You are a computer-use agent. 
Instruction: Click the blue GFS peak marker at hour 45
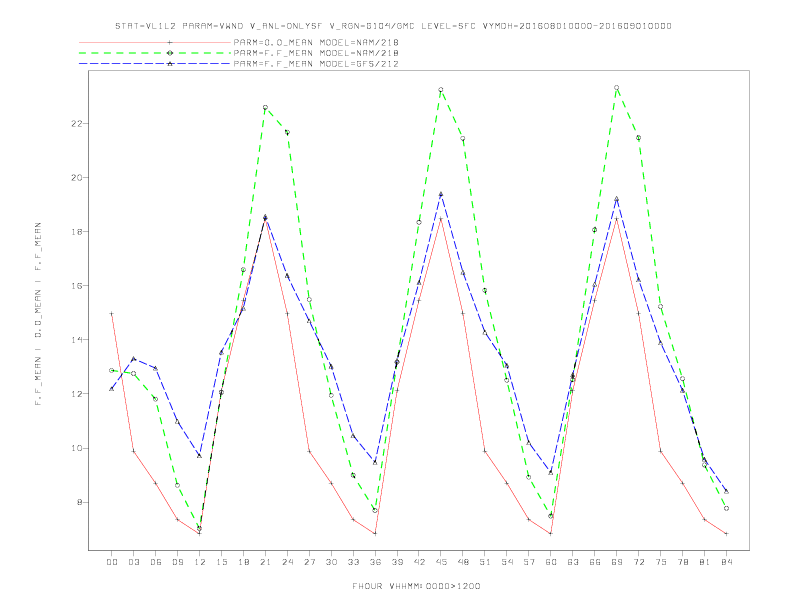pyautogui.click(x=441, y=194)
